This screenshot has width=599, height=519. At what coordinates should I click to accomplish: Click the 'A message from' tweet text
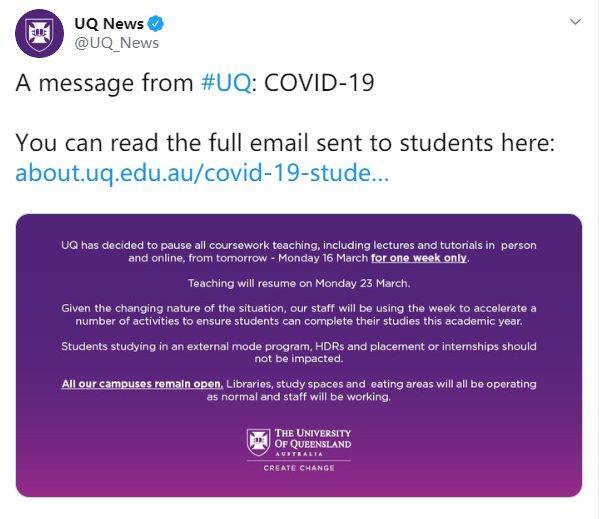105,83
